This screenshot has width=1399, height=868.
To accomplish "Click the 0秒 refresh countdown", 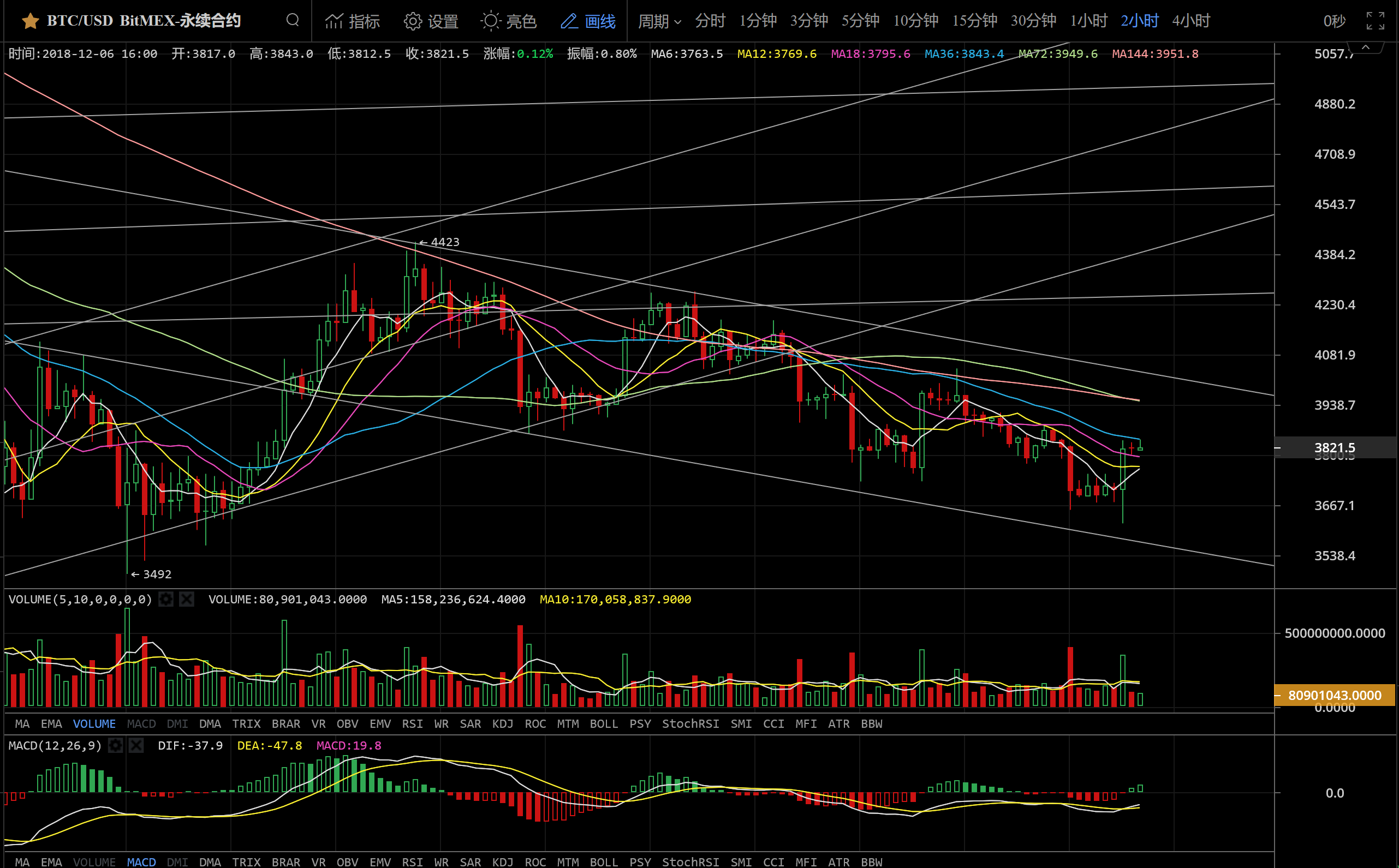I will click(x=1335, y=21).
